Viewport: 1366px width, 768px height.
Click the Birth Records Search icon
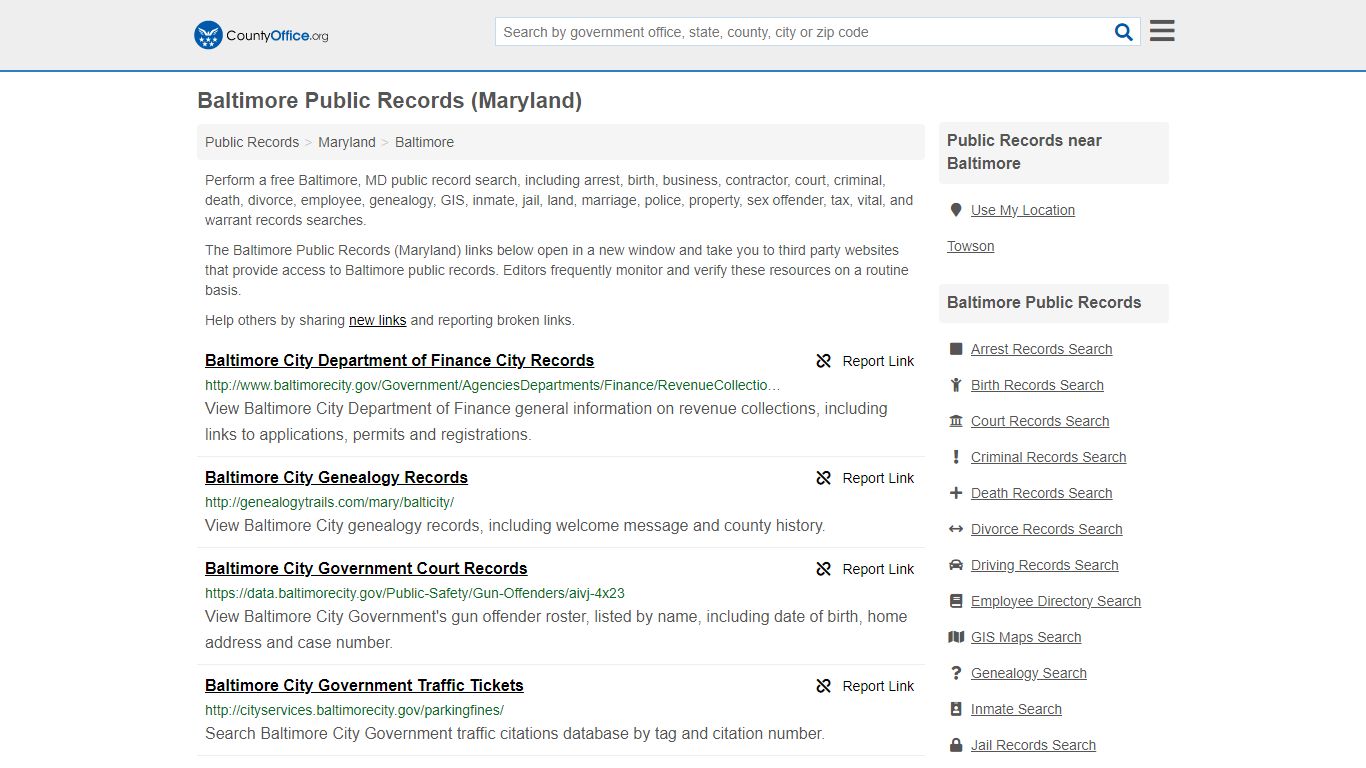956,385
